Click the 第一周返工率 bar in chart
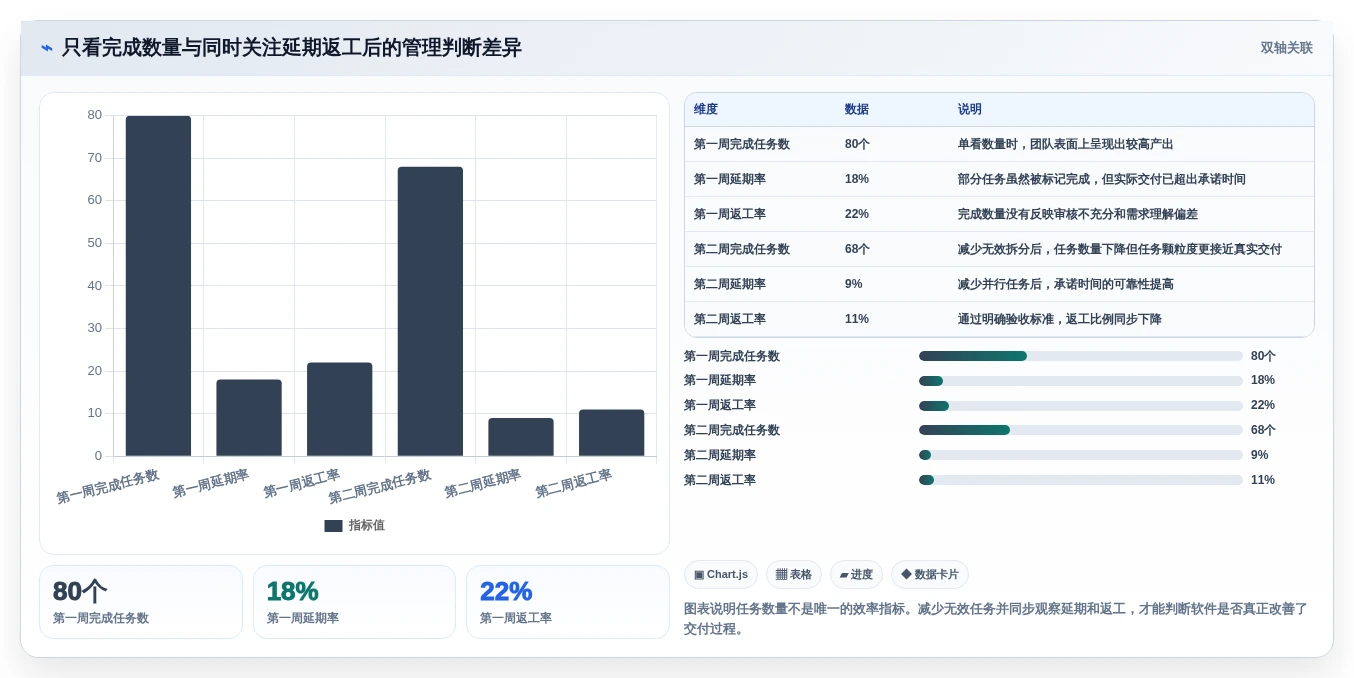Viewport: 1354px width, 678px height. [340, 409]
